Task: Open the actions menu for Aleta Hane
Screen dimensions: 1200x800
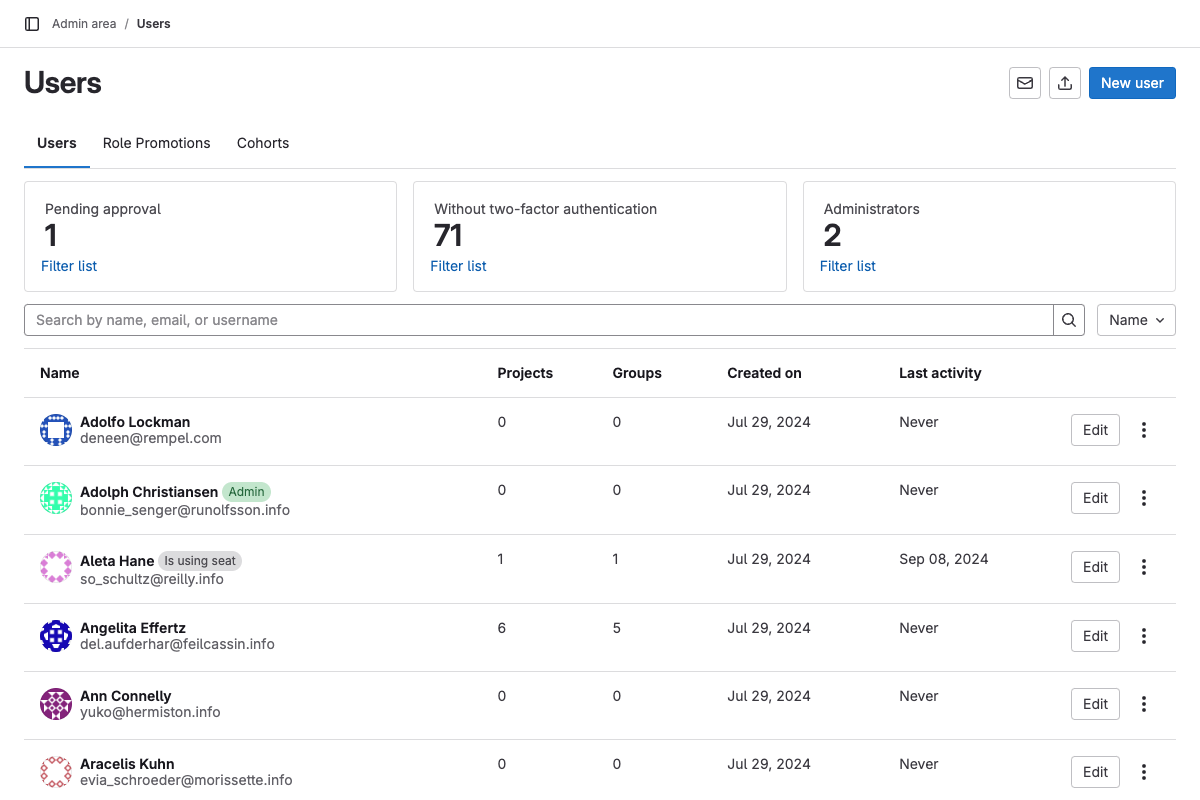Action: tap(1143, 567)
